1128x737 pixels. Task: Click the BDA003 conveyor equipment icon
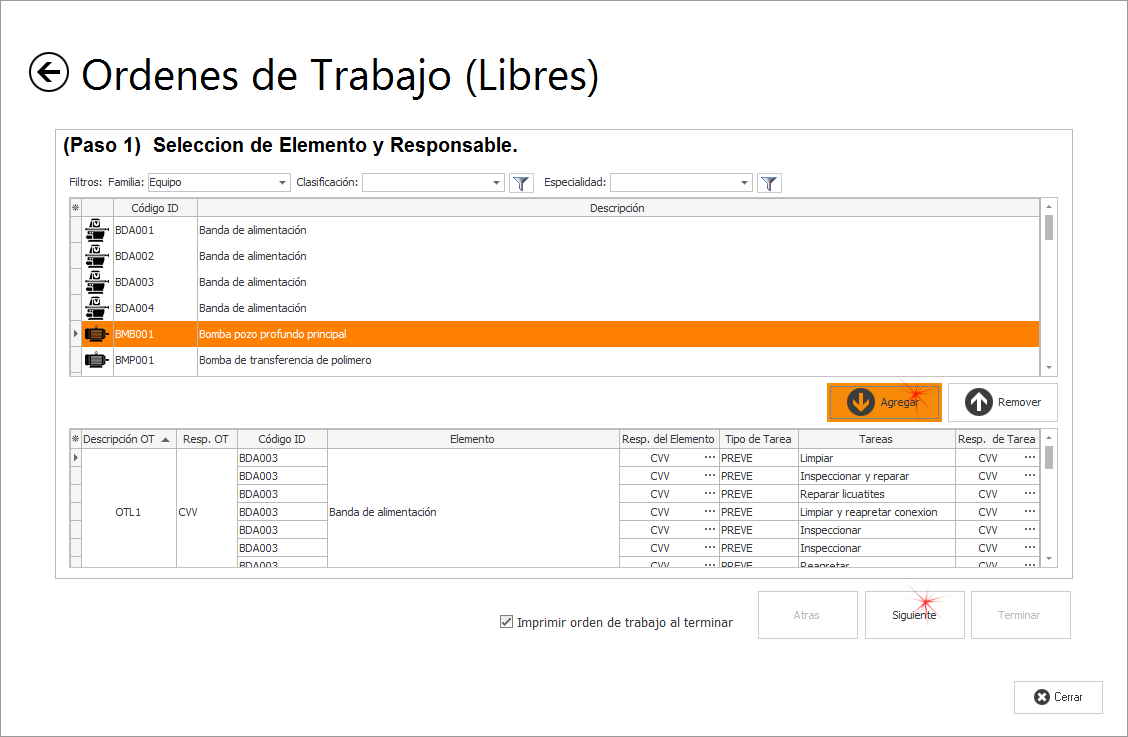tap(97, 282)
